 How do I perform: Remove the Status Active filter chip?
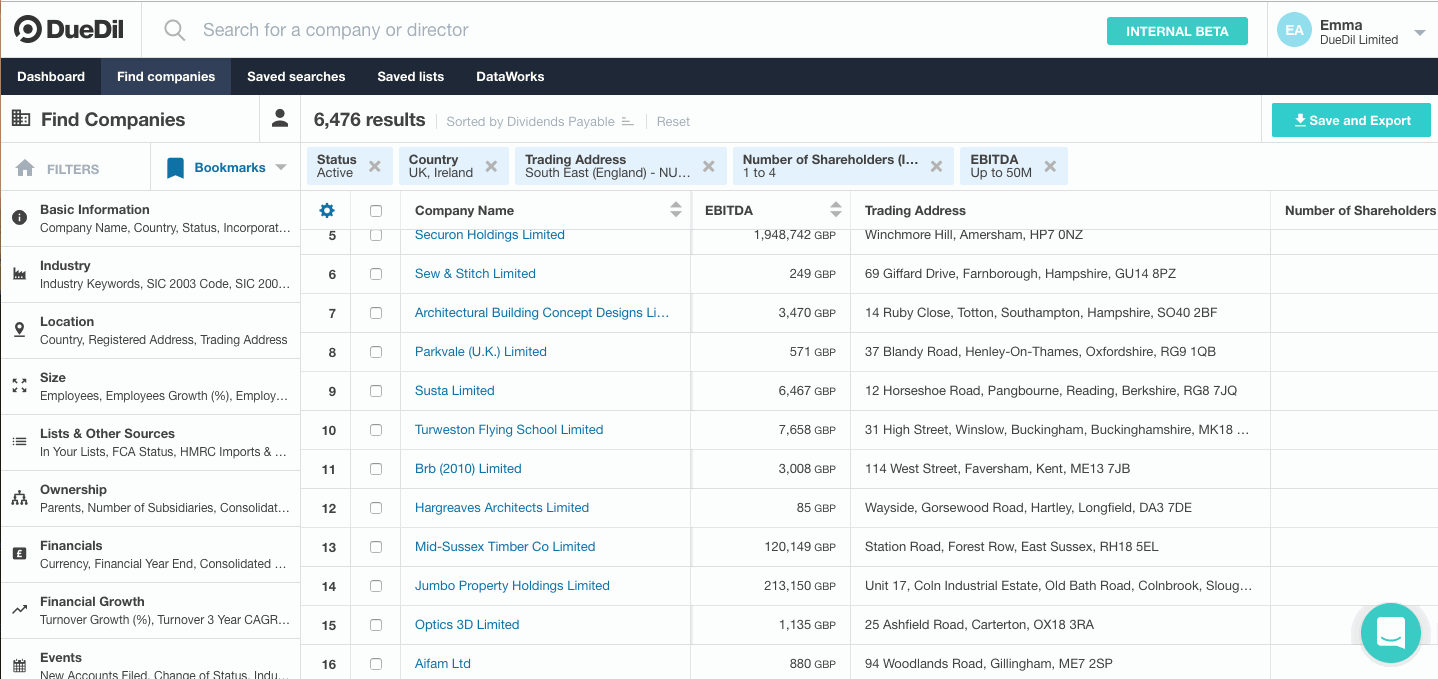(375, 166)
